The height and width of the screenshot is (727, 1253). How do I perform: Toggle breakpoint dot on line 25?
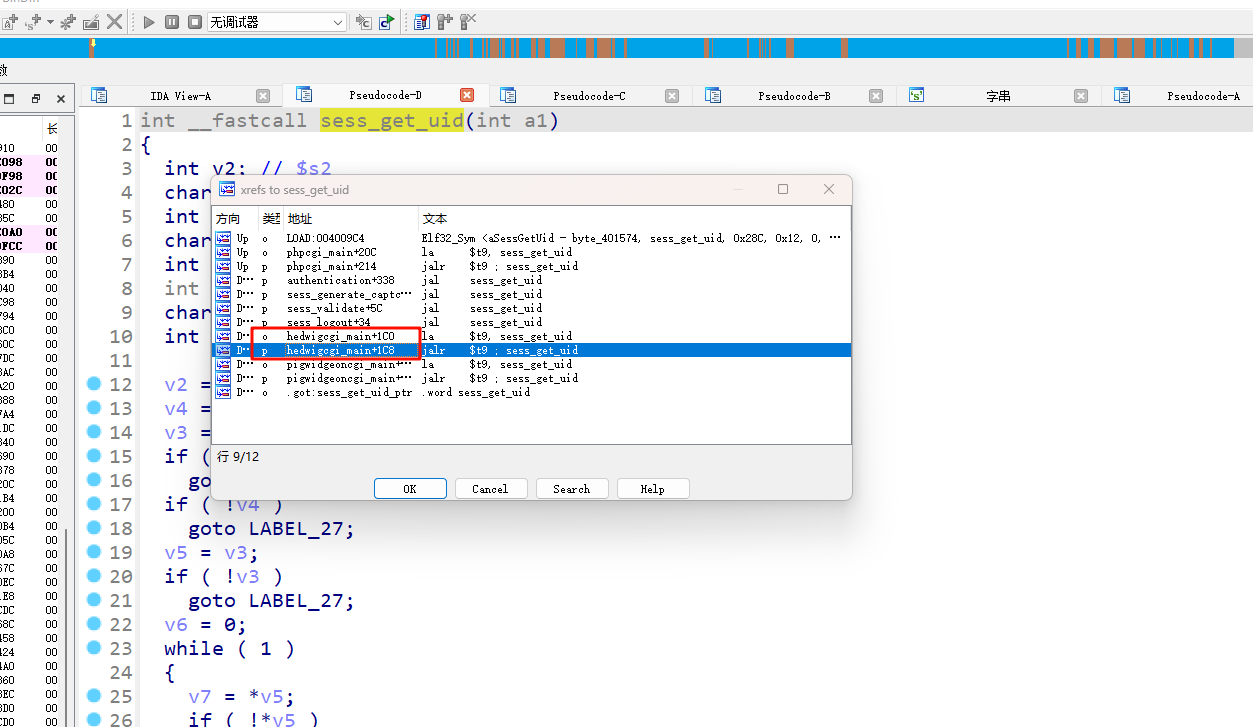94,695
